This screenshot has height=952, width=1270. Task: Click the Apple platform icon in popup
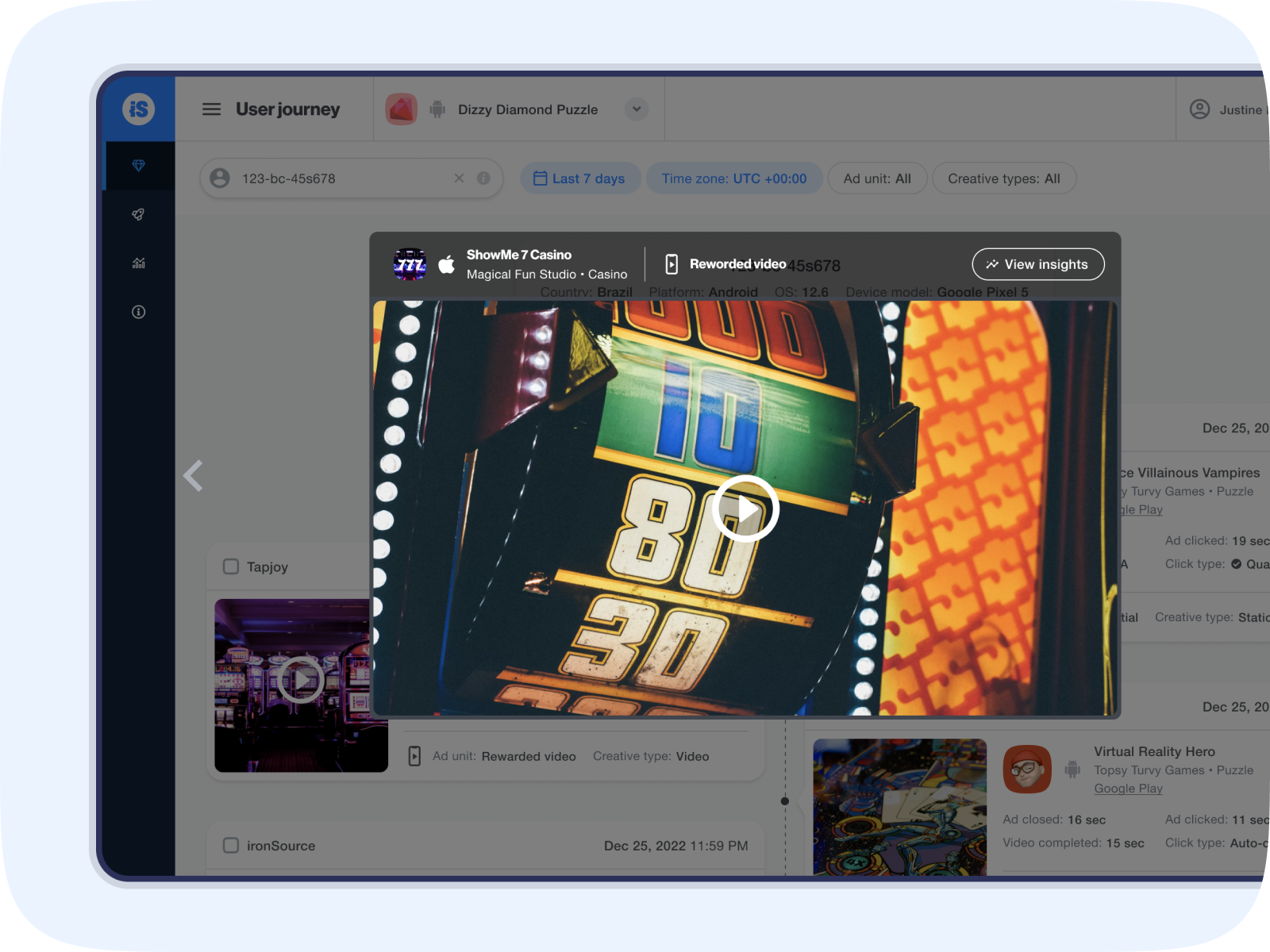tap(447, 264)
